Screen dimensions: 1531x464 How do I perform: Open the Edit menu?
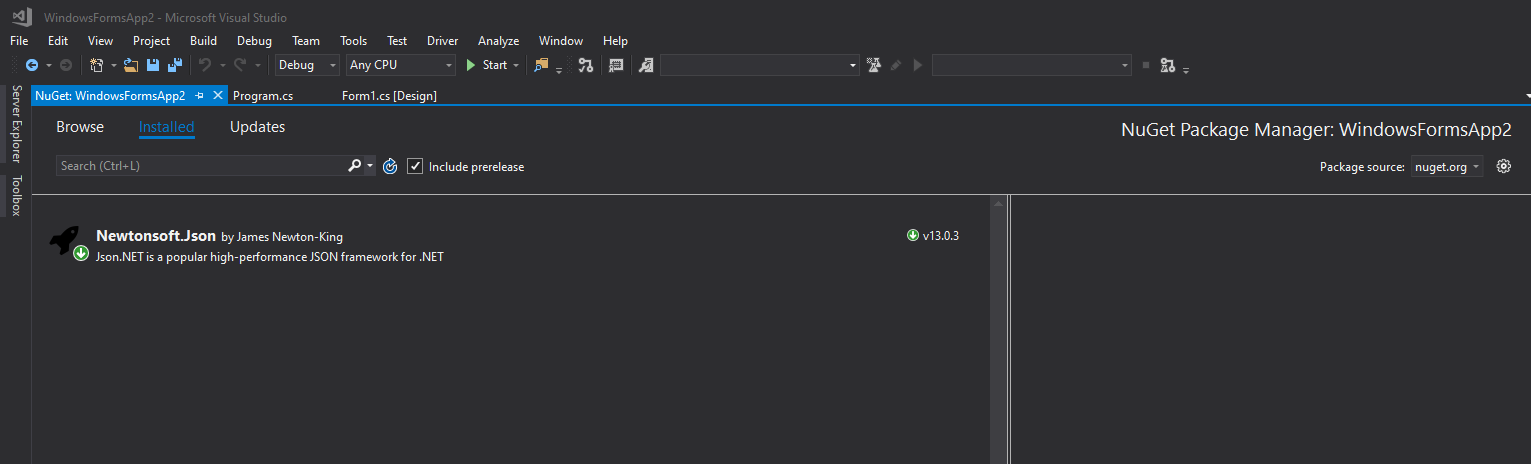coord(58,41)
